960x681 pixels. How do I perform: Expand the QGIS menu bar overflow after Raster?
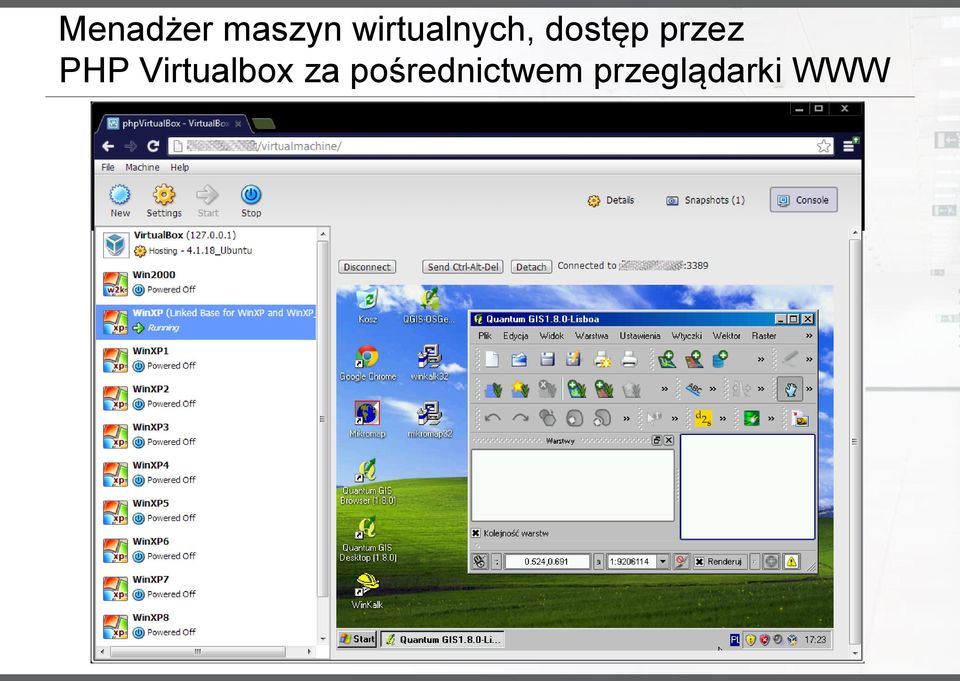click(809, 336)
